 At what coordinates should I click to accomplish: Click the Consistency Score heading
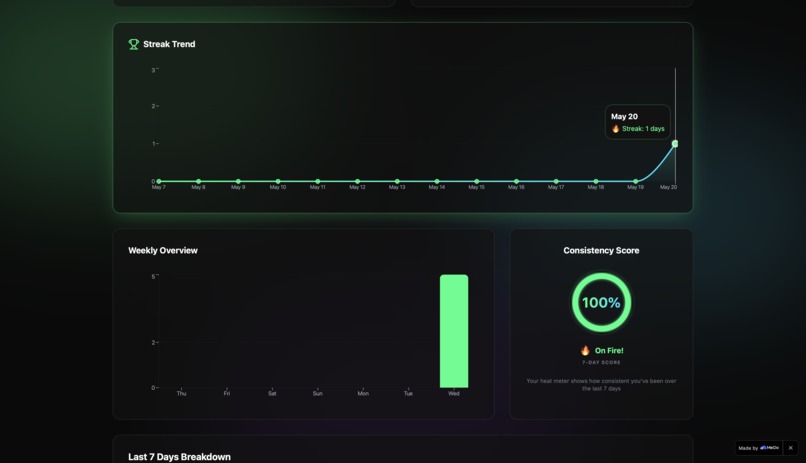(x=601, y=250)
